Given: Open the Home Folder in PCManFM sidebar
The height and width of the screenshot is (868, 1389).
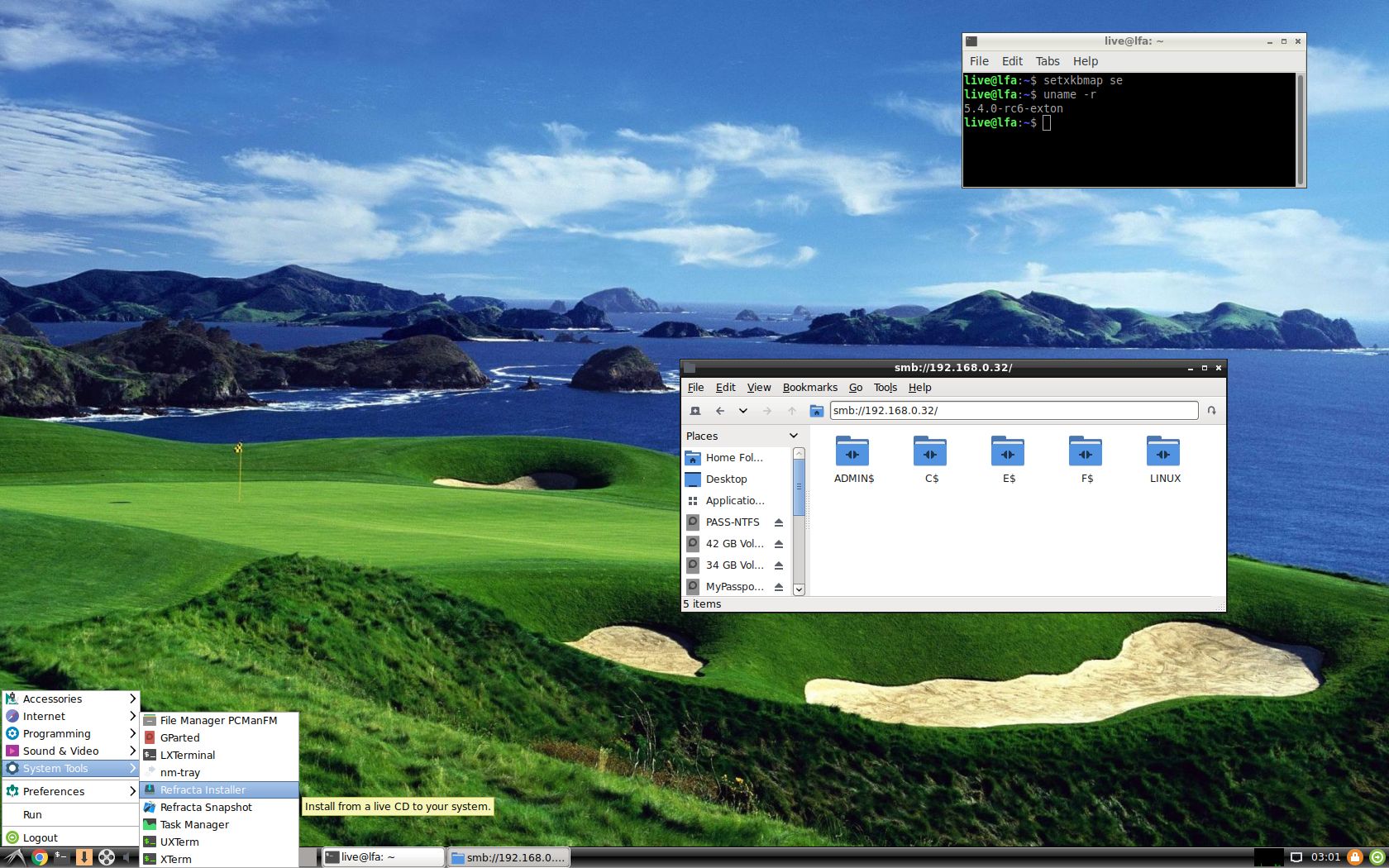Looking at the screenshot, I should tap(734, 457).
